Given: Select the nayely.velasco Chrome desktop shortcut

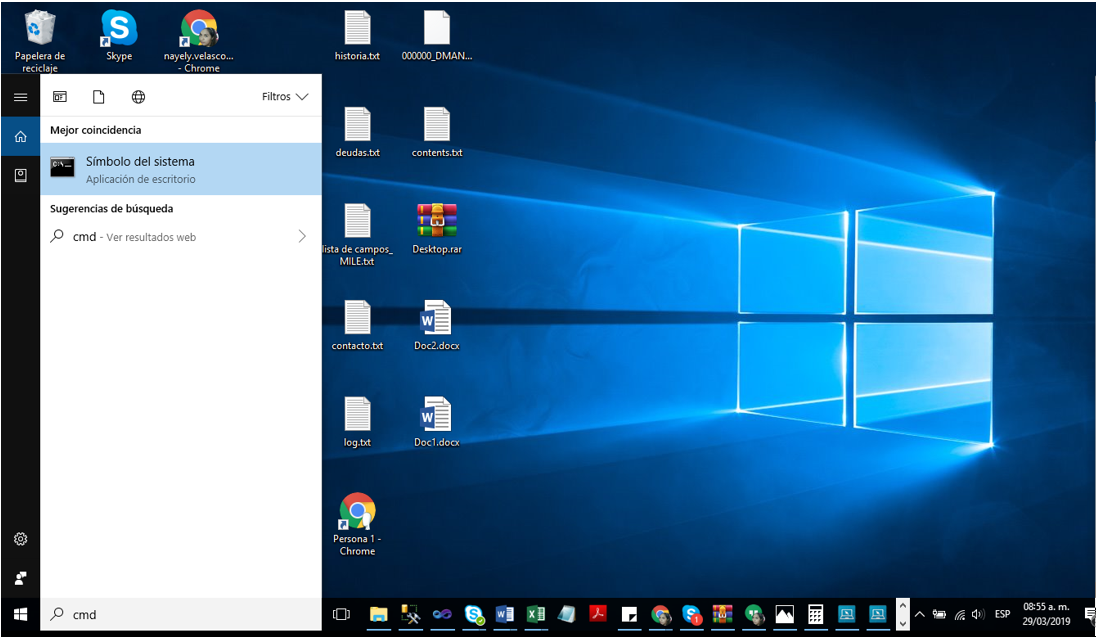Looking at the screenshot, I should (x=199, y=41).
